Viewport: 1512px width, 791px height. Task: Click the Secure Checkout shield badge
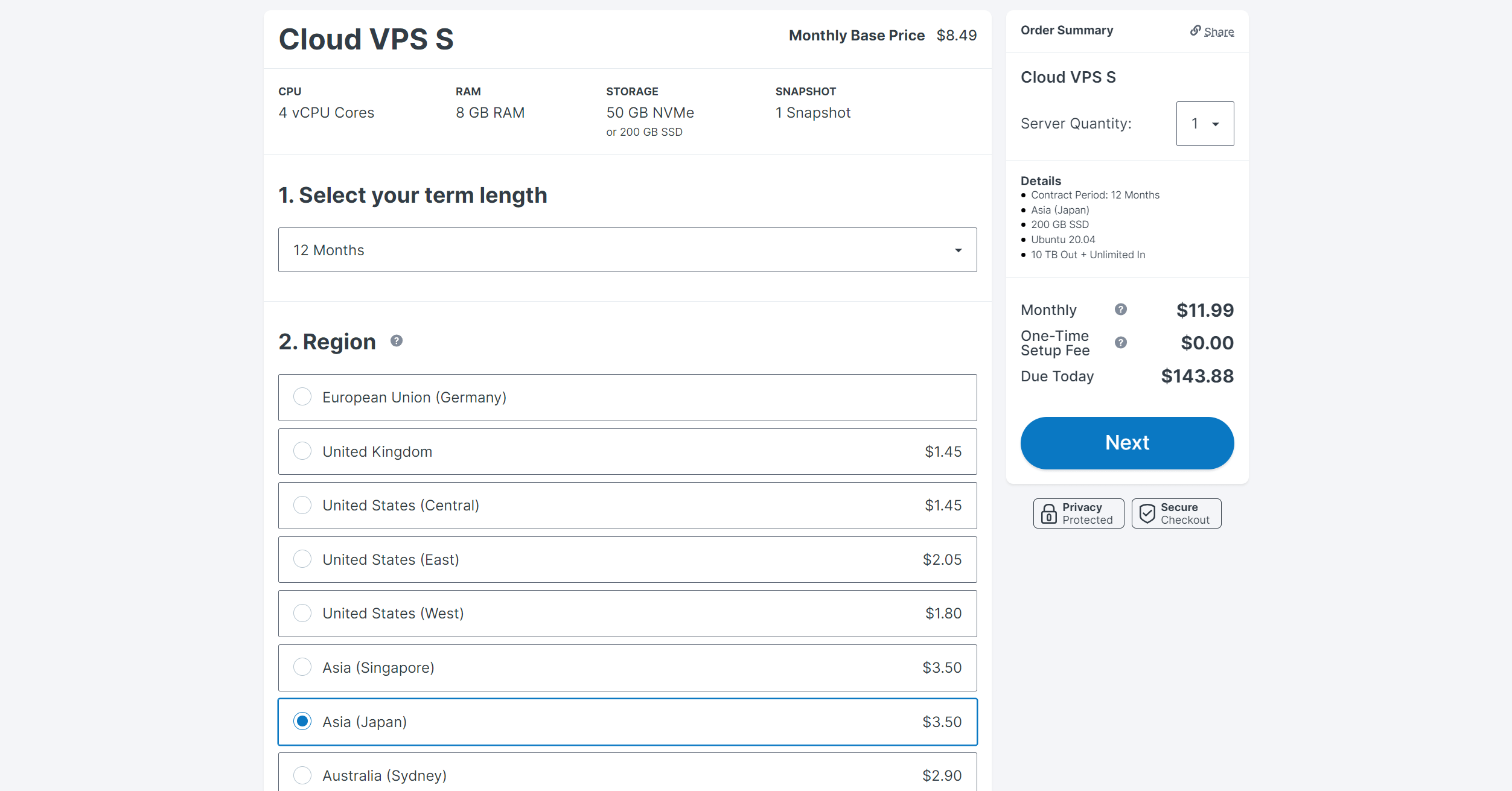[x=1176, y=513]
